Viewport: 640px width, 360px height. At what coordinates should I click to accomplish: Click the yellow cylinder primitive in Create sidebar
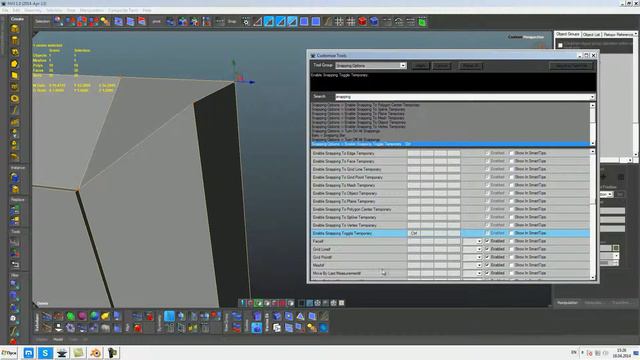point(15,40)
